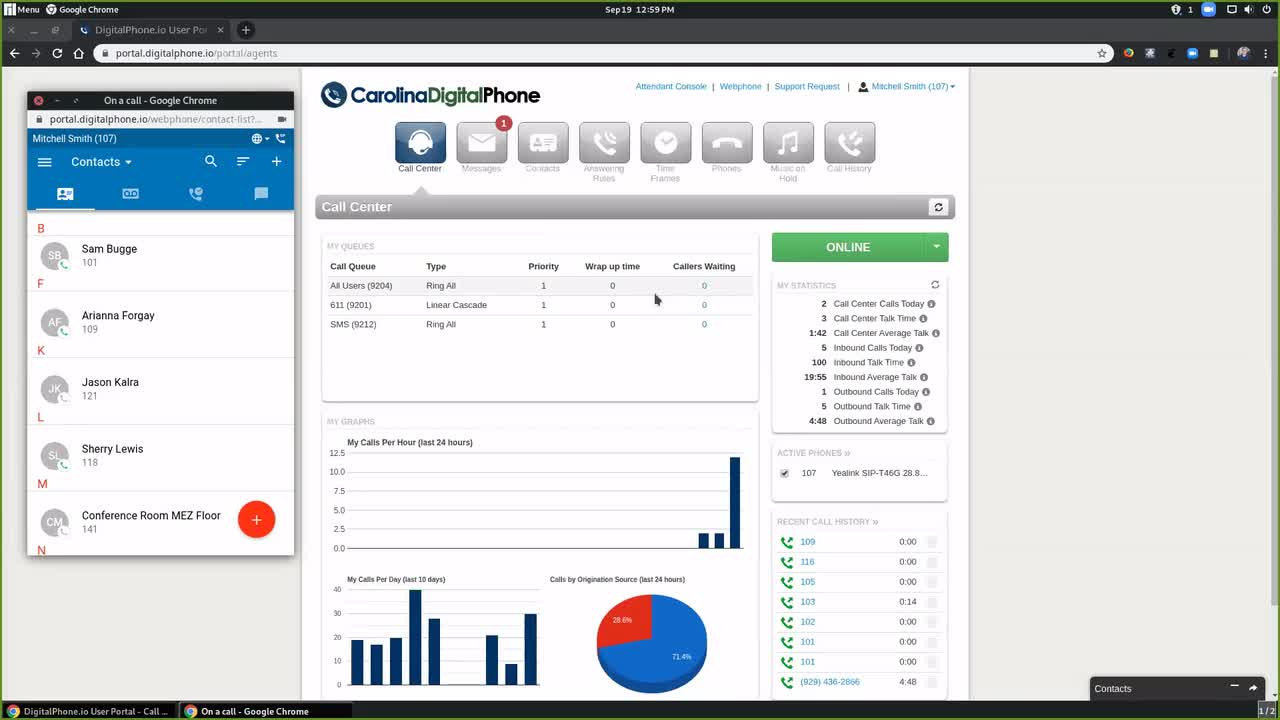Open the Answering Rules icon
Viewport: 1280px width, 720px height.
pyautogui.click(x=604, y=143)
